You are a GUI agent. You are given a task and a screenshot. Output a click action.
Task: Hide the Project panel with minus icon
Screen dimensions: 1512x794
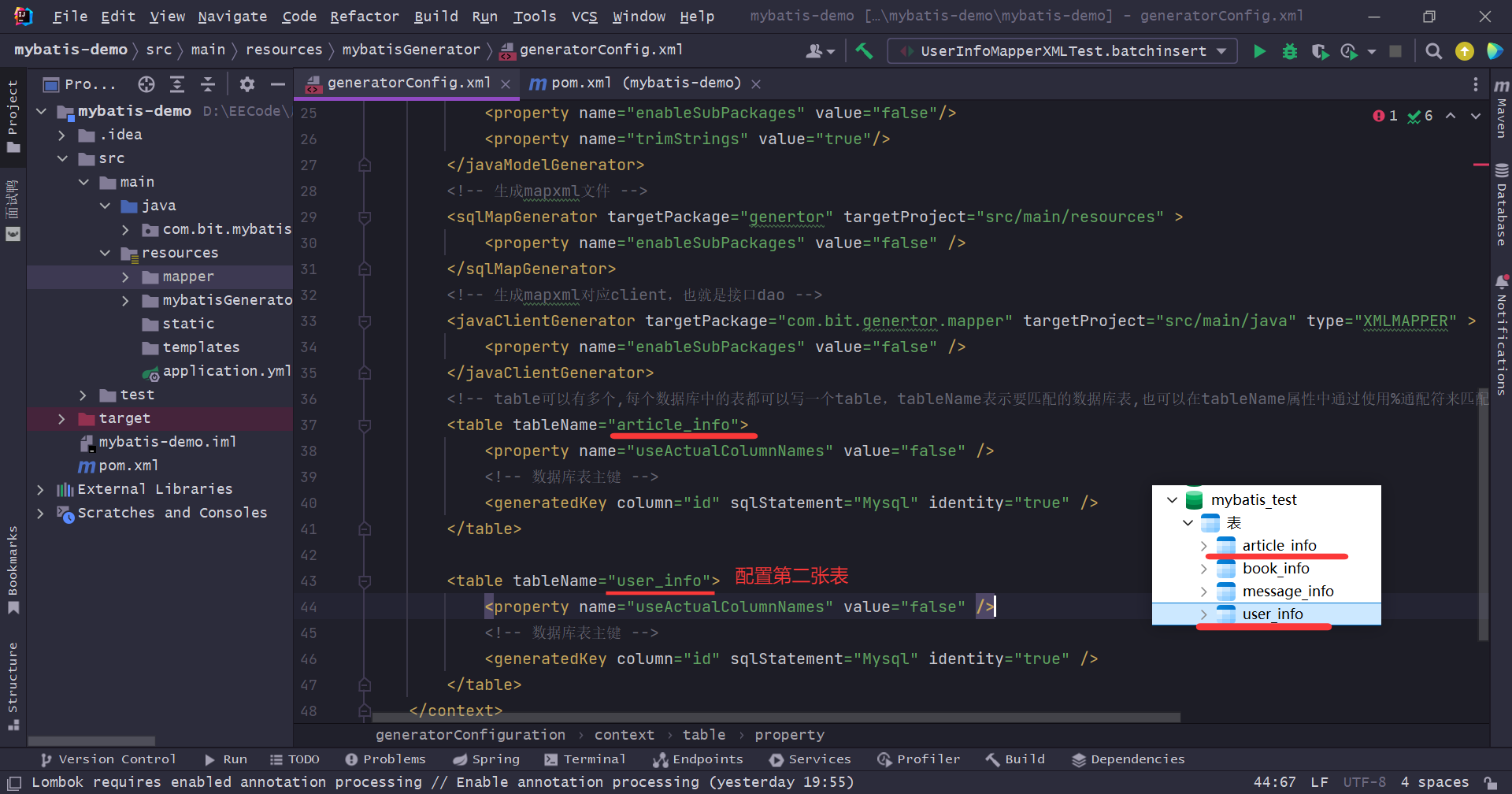pos(277,84)
